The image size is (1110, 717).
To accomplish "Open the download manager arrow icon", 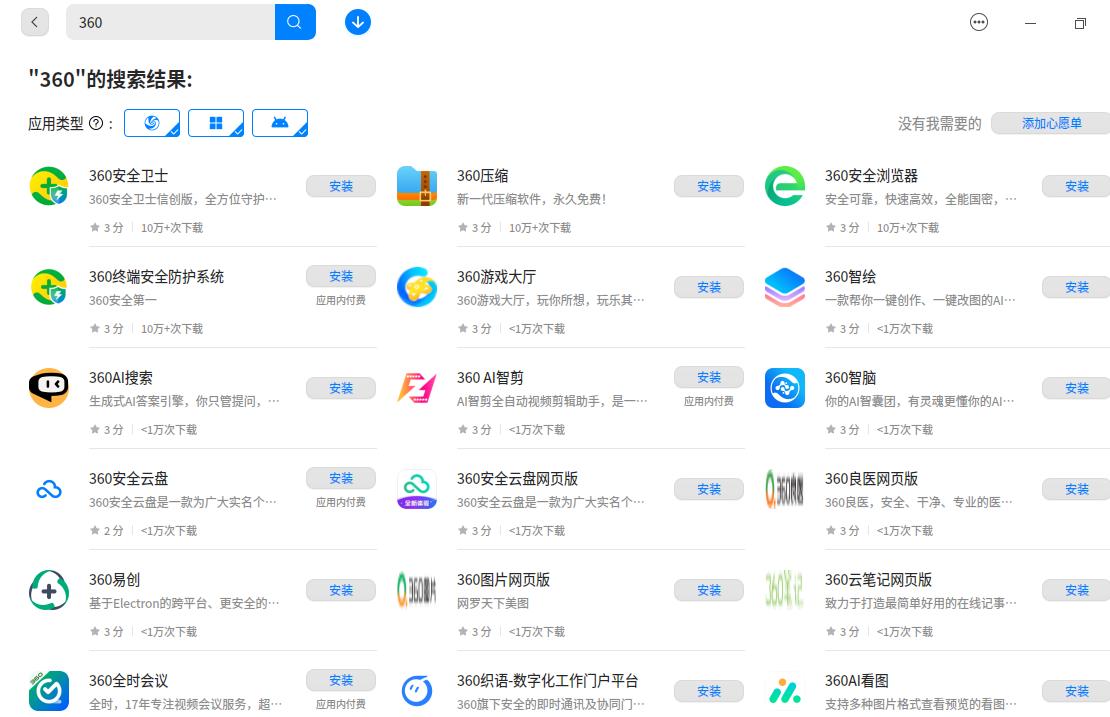I will point(357,22).
